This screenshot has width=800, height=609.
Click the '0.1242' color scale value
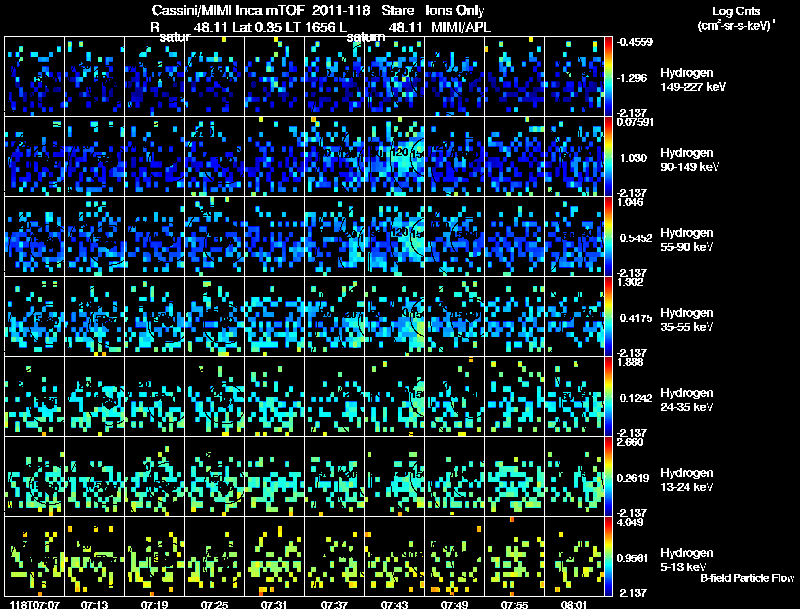636,398
